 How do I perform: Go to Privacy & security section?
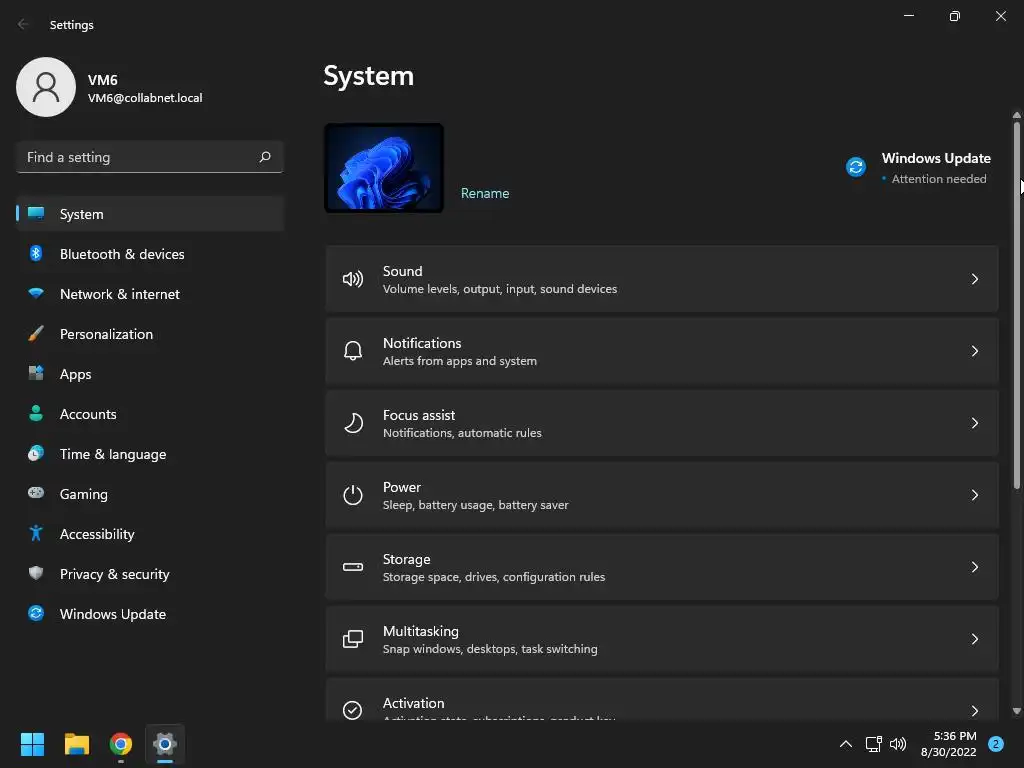pos(114,574)
